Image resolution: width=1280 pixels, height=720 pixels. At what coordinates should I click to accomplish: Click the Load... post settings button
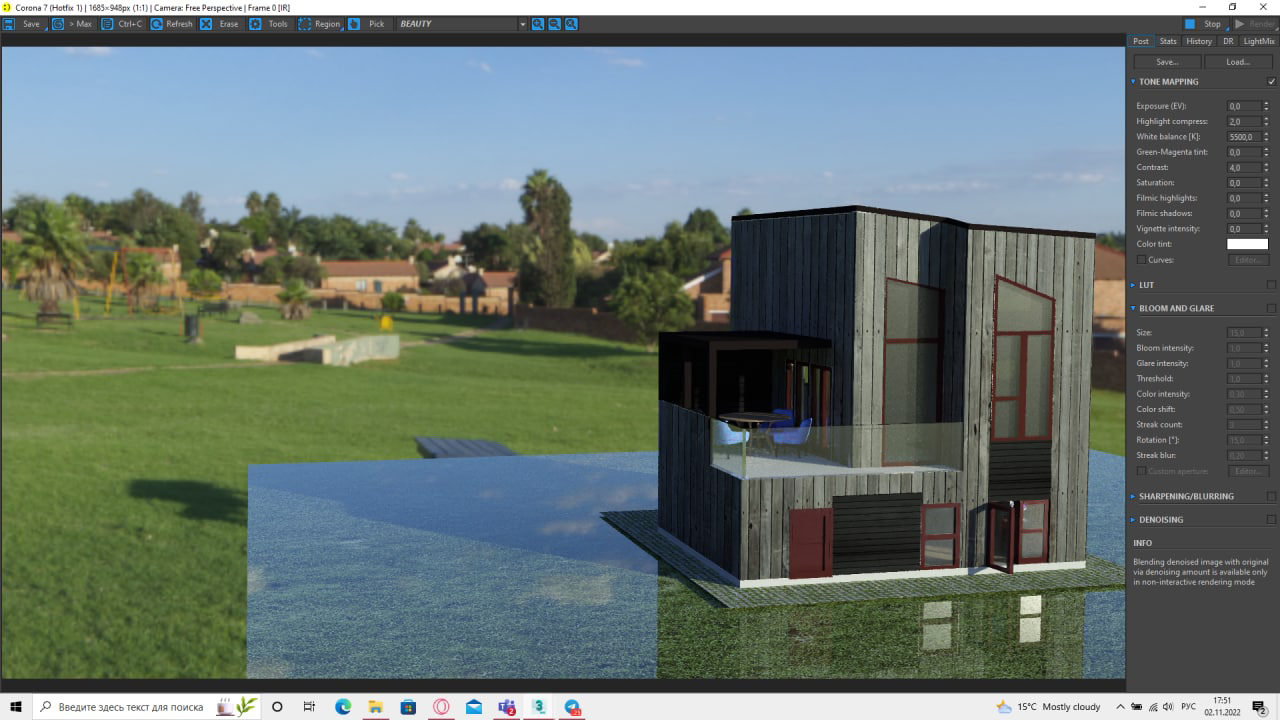(x=1238, y=62)
